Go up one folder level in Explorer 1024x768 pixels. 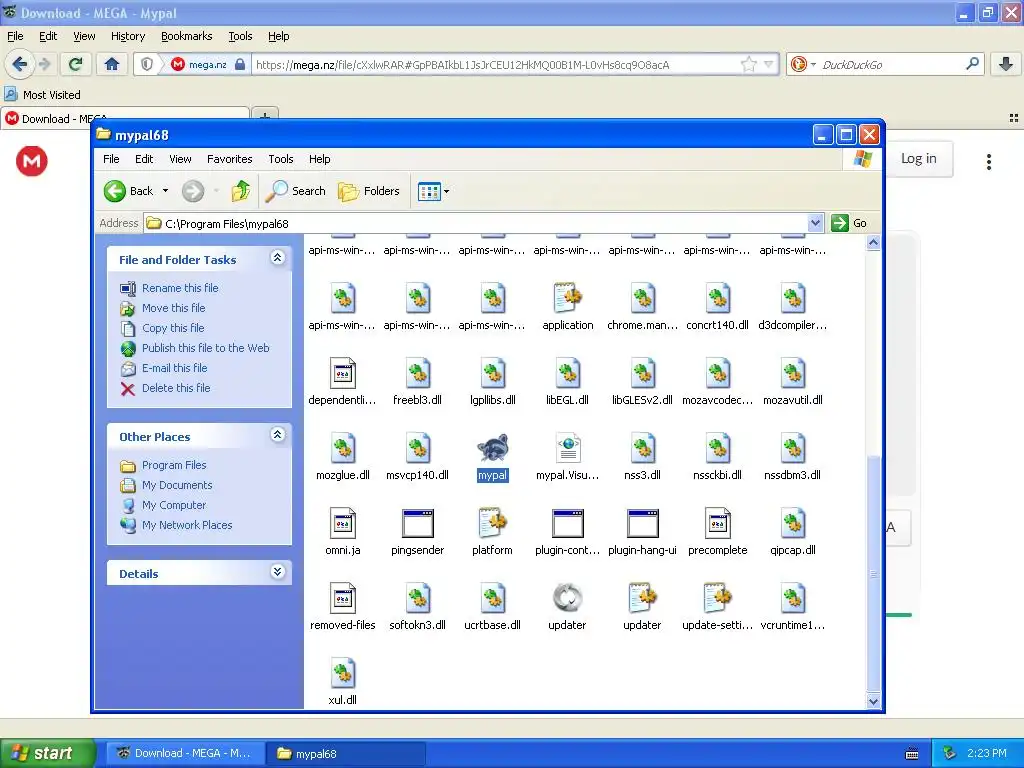240,191
